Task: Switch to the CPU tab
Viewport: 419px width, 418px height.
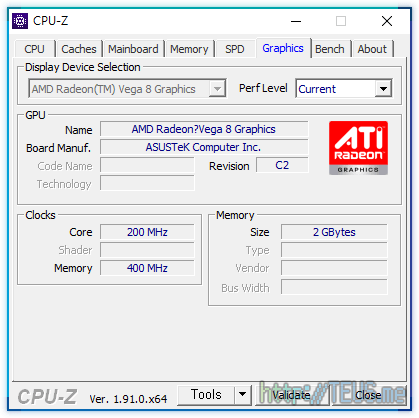Action: pyautogui.click(x=34, y=49)
